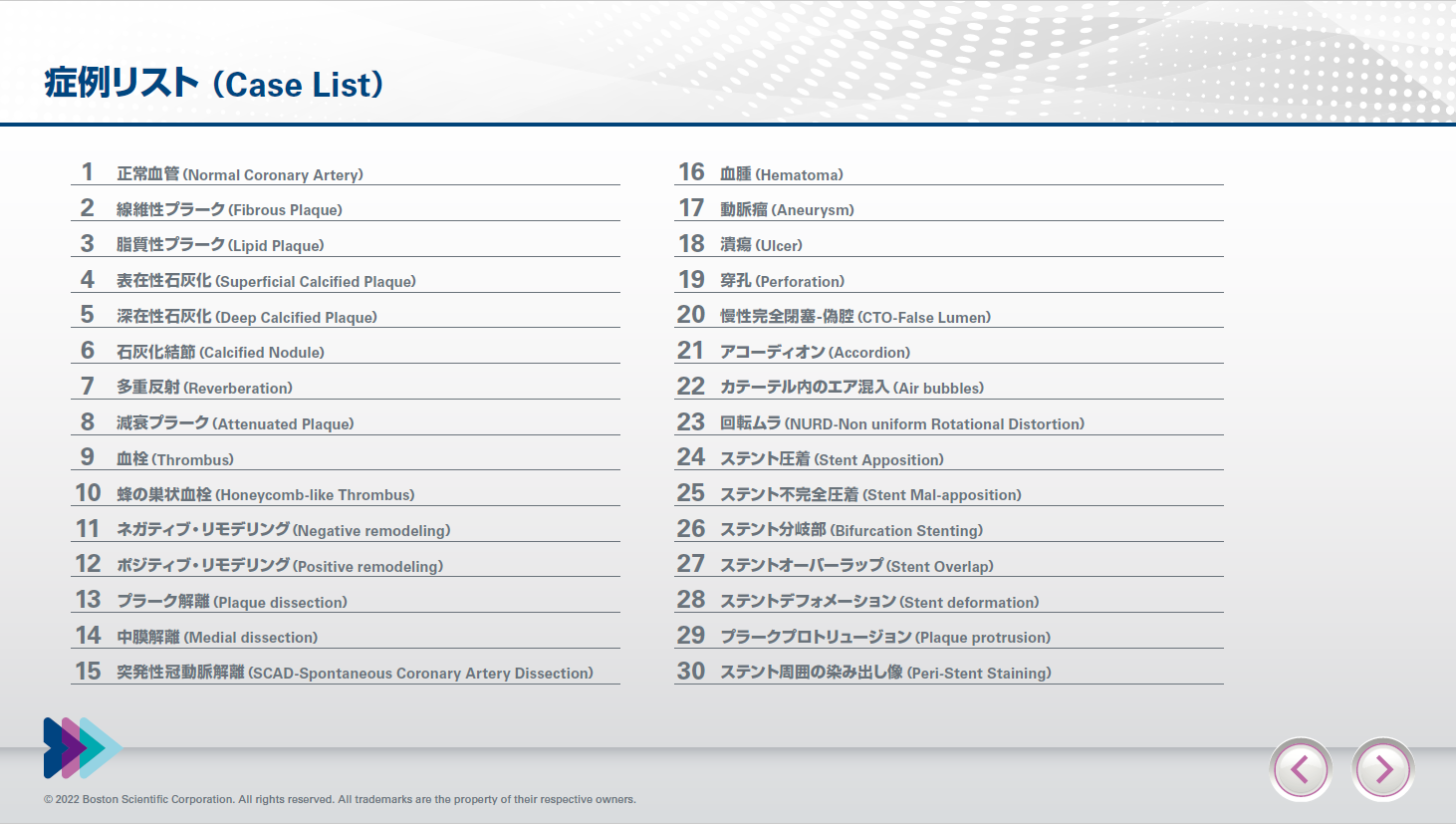
Task: Open case 2 Fibrous Plaque
Action: 229,210
